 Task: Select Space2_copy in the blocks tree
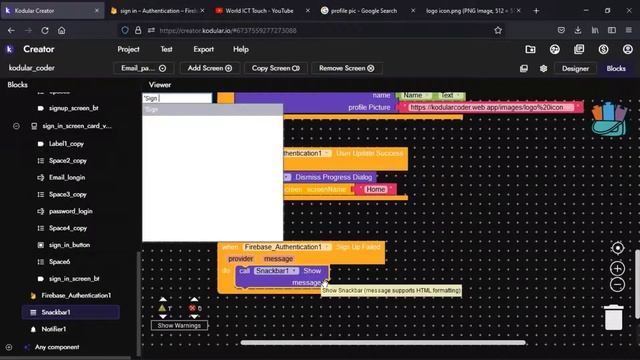click(x=68, y=161)
